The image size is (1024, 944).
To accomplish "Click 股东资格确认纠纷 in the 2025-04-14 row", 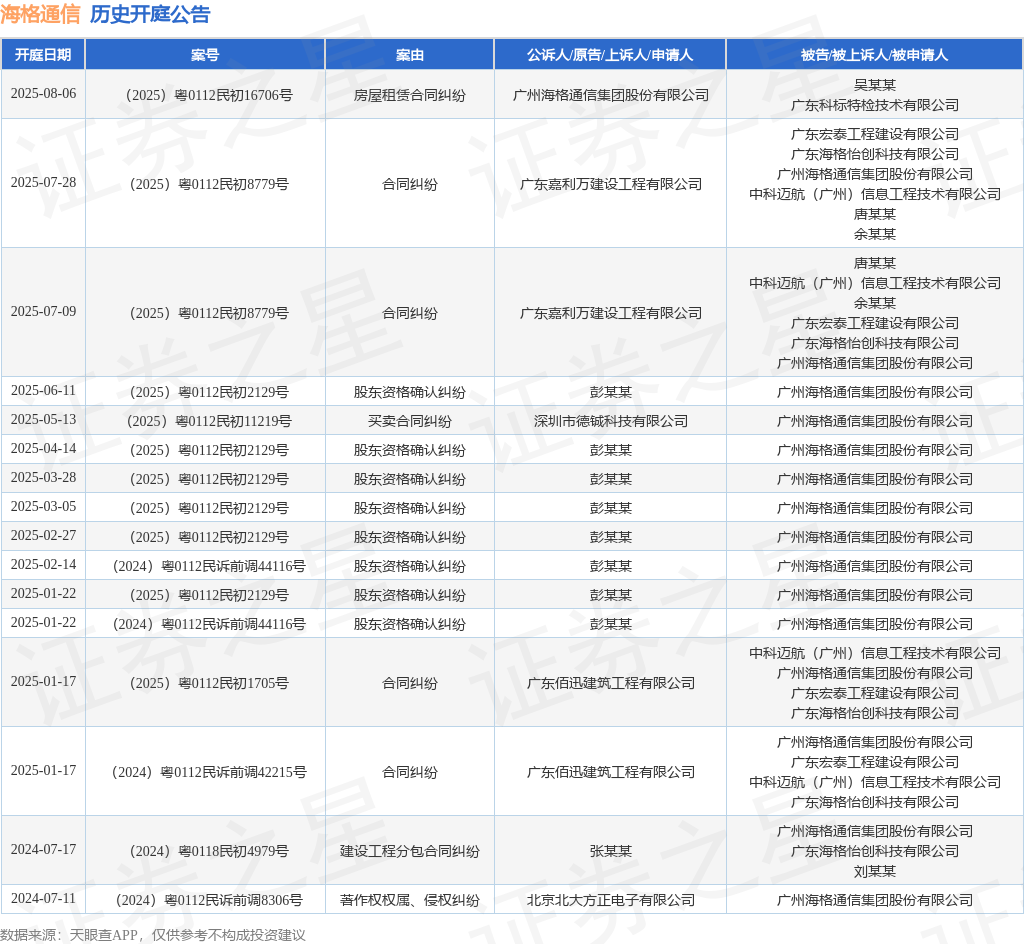I will click(x=409, y=450).
